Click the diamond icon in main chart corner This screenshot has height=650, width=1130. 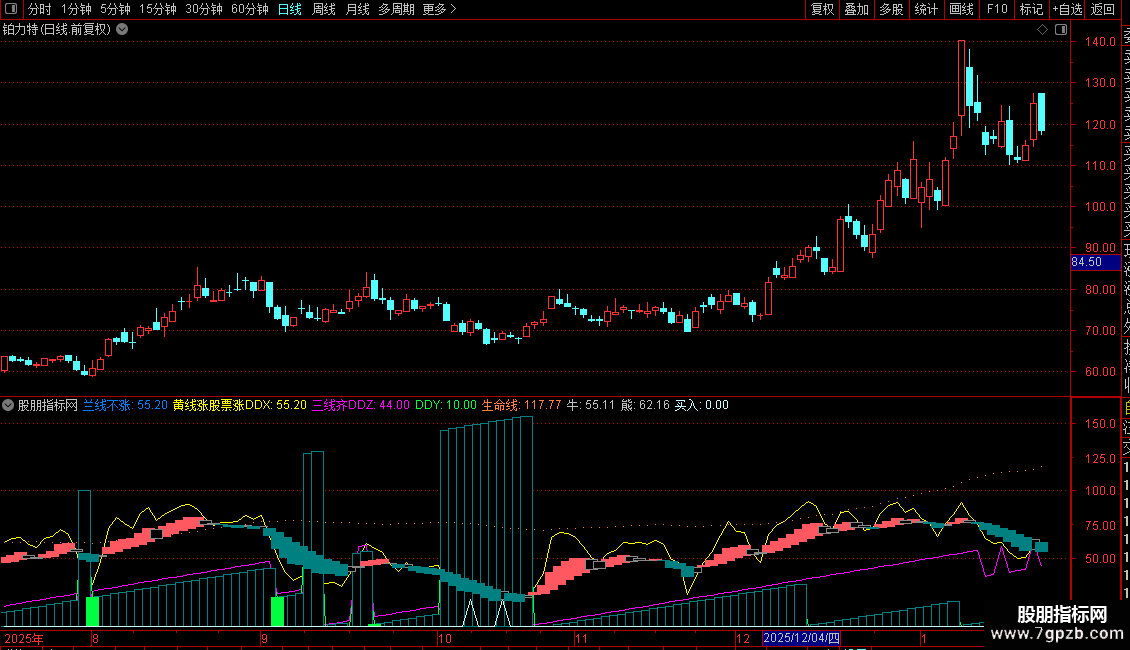pos(1042,30)
